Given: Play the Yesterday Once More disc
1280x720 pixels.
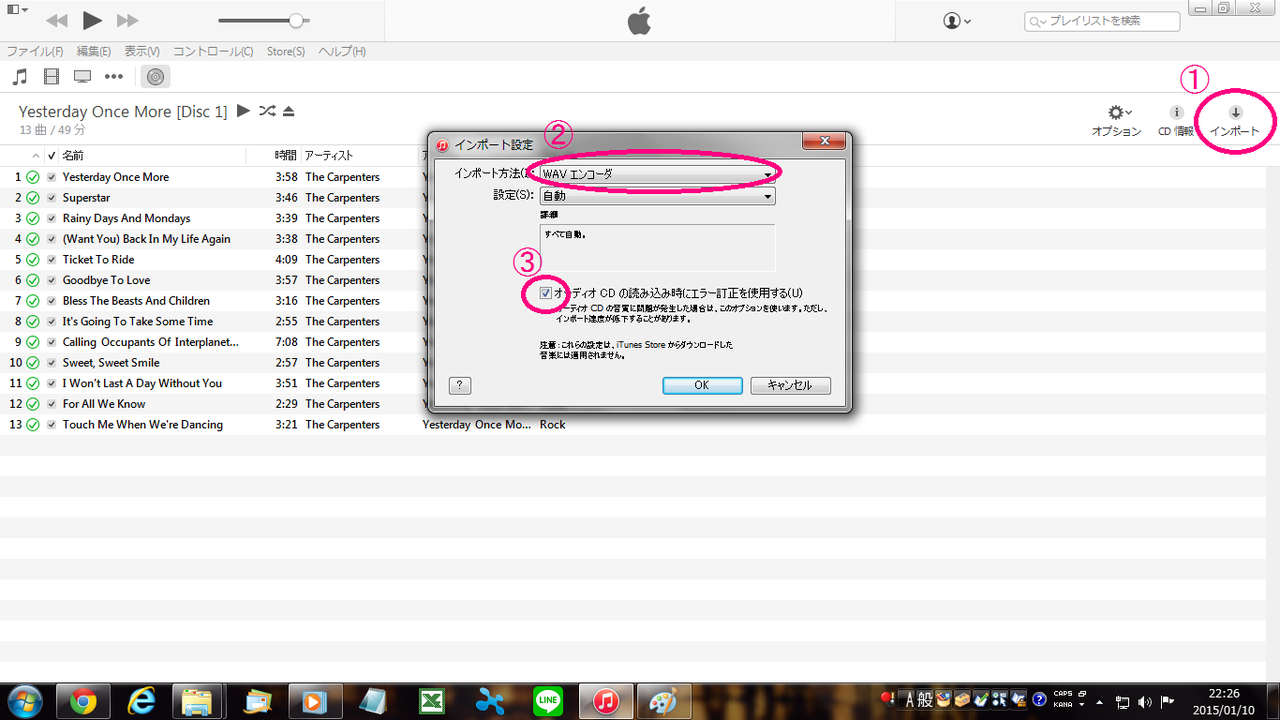Looking at the screenshot, I should pos(243,111).
